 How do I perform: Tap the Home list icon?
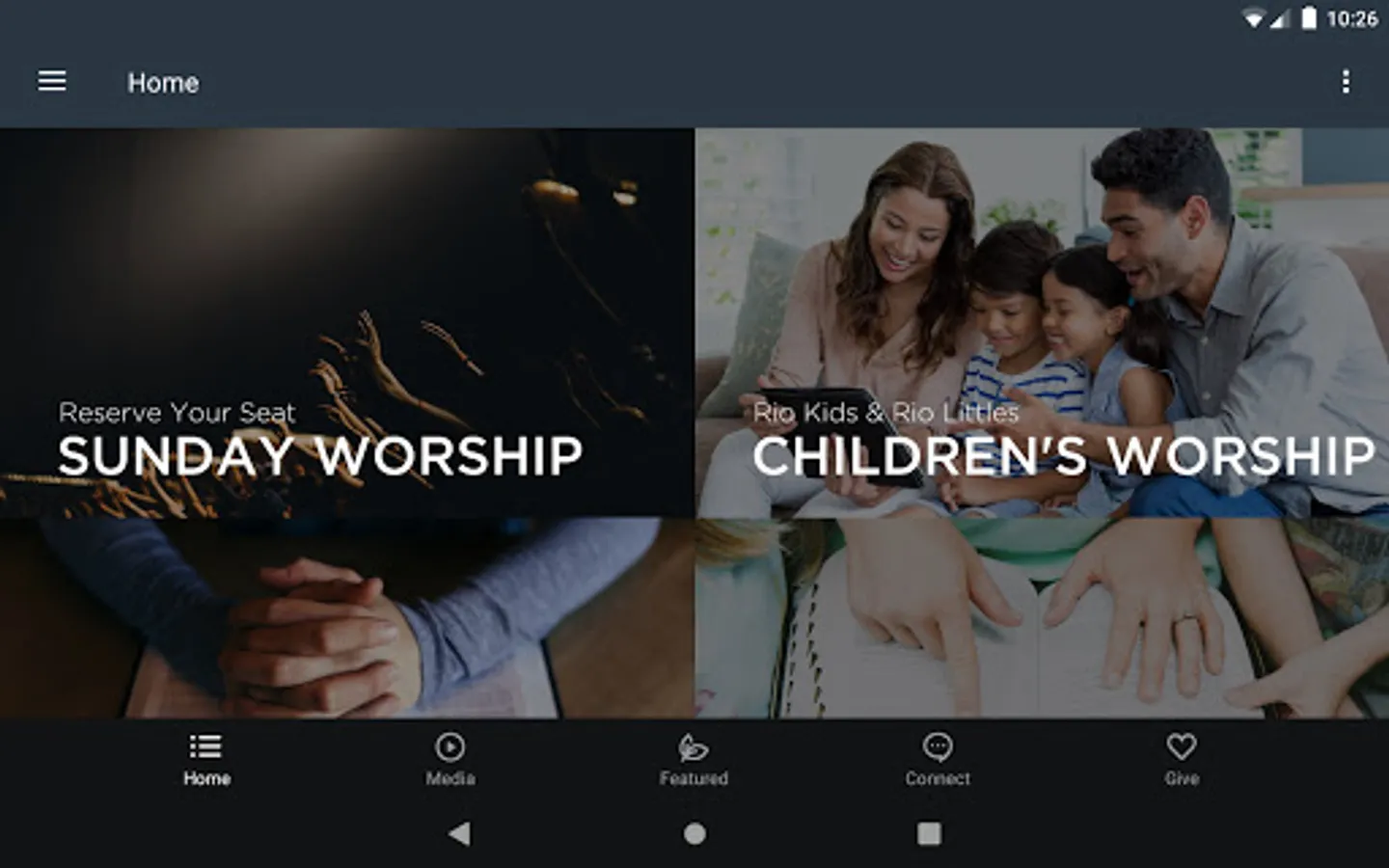[x=205, y=746]
